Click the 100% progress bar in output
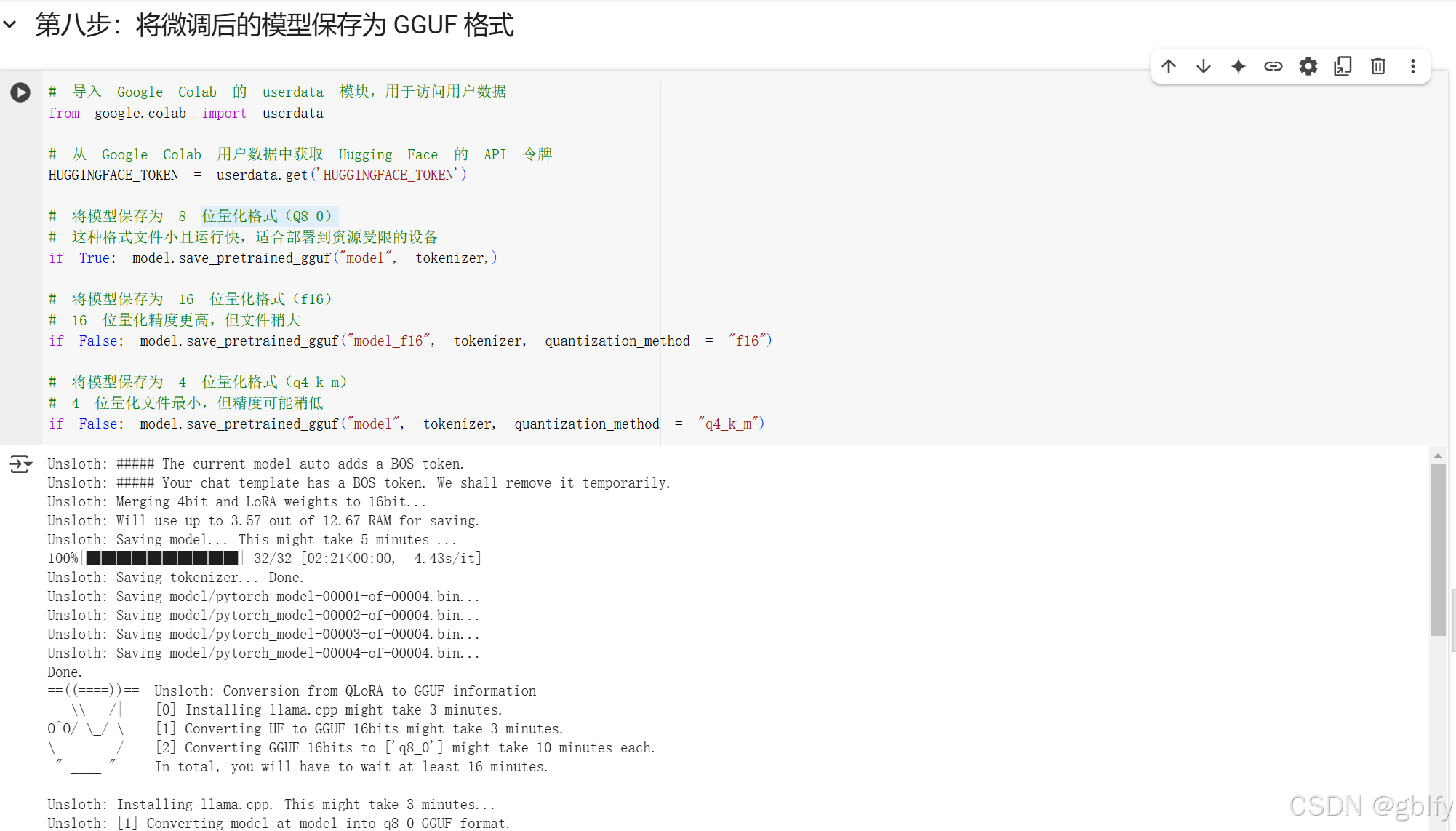 (161, 558)
